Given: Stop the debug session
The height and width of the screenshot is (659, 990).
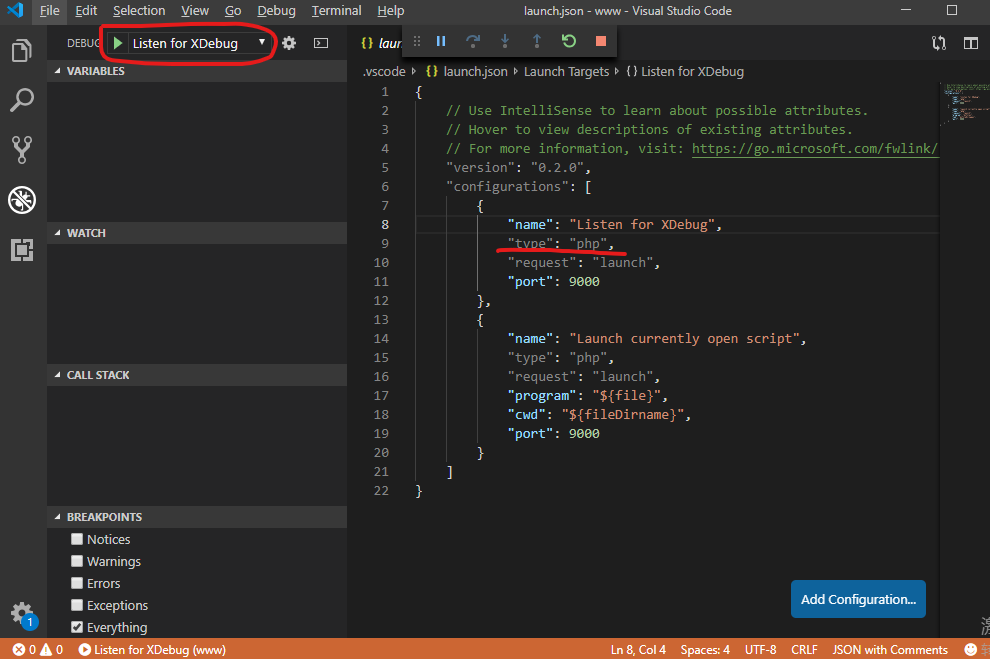Looking at the screenshot, I should [600, 41].
